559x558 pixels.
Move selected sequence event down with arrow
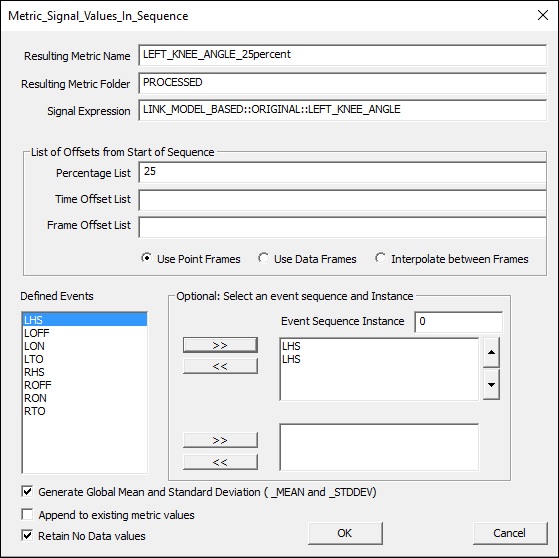point(491,384)
